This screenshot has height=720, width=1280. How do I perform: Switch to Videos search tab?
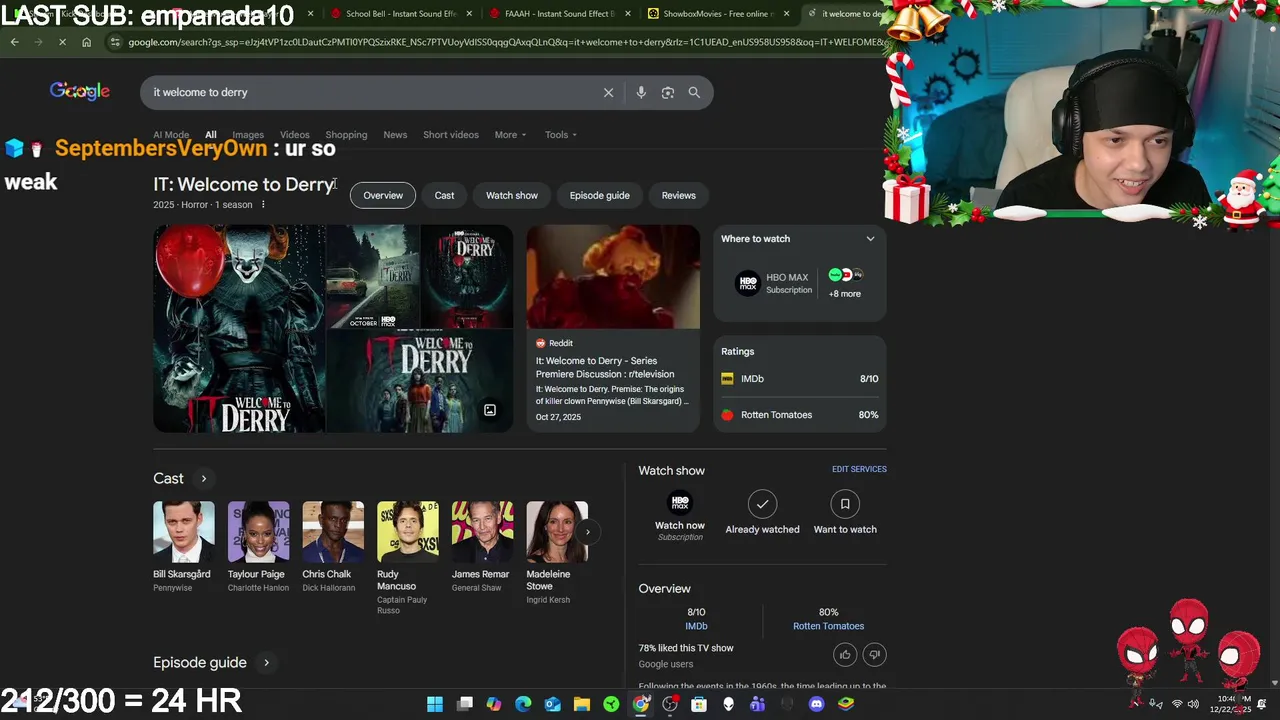pyautogui.click(x=294, y=135)
